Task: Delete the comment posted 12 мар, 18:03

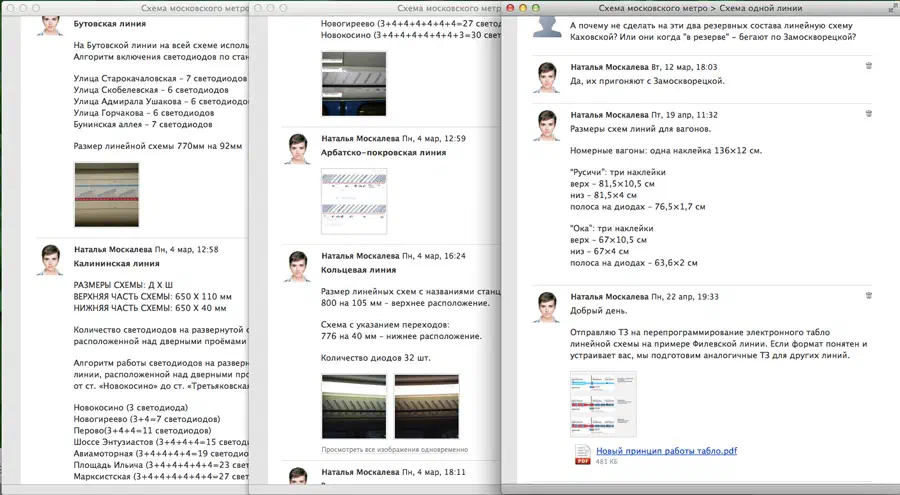Action: [868, 66]
